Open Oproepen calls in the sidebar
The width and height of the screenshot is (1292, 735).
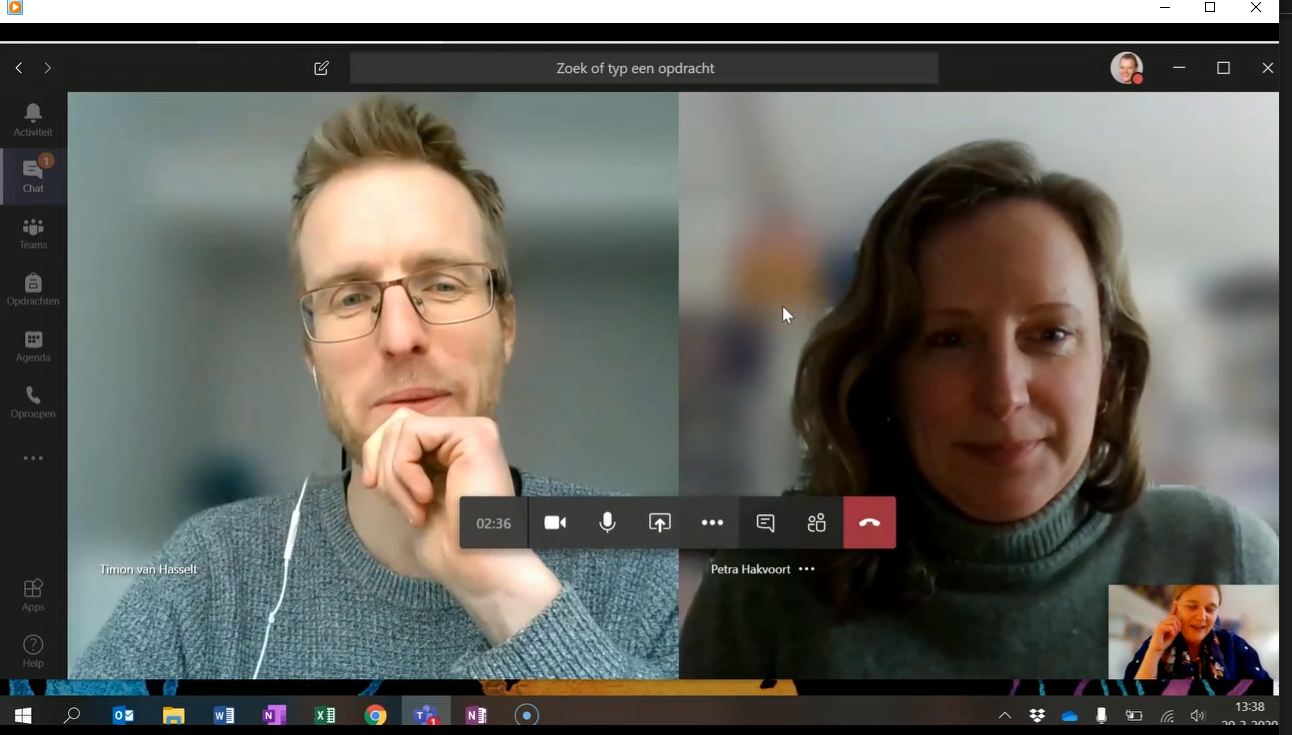coord(33,402)
